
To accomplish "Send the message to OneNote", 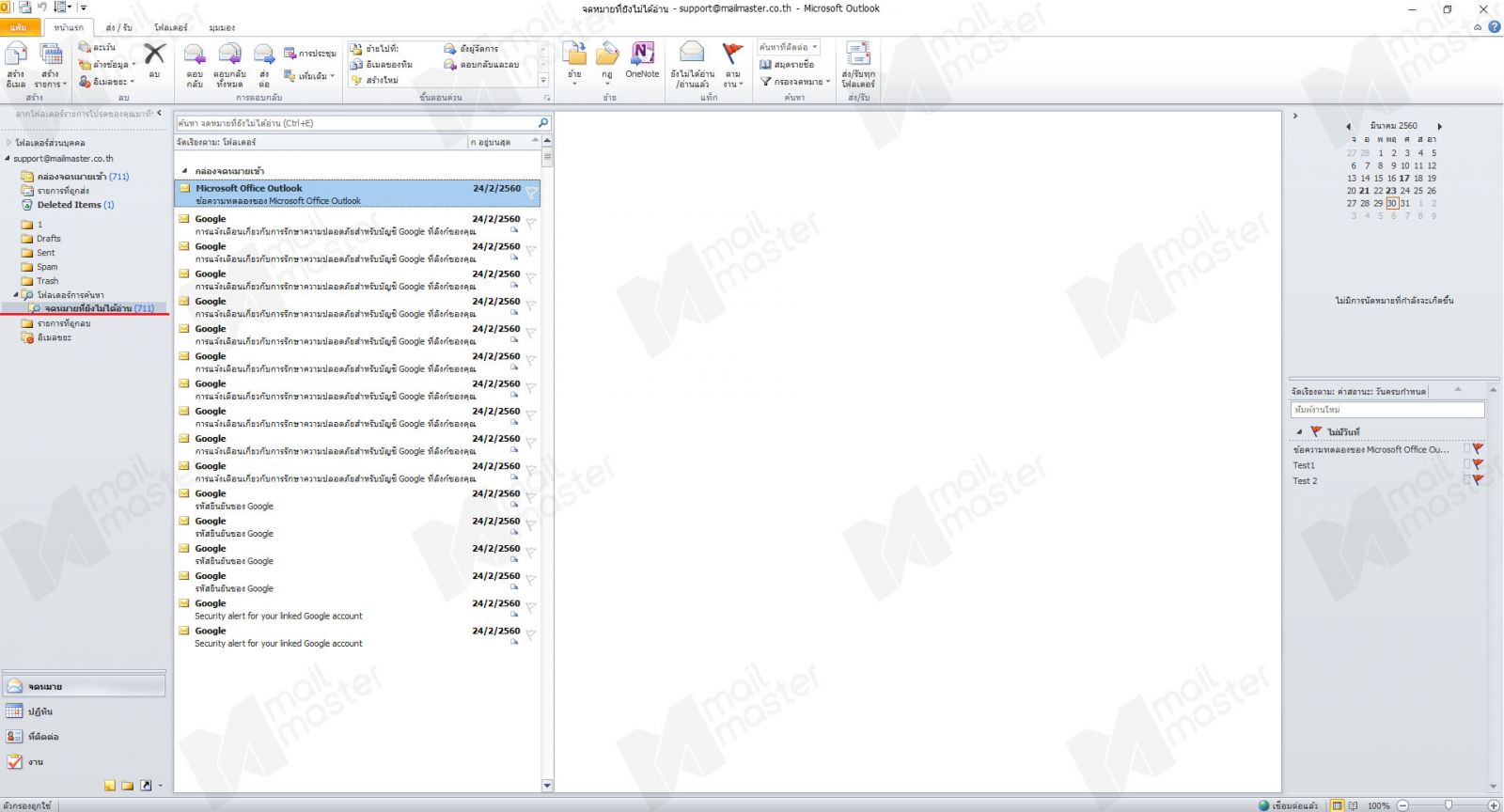I will 642,60.
